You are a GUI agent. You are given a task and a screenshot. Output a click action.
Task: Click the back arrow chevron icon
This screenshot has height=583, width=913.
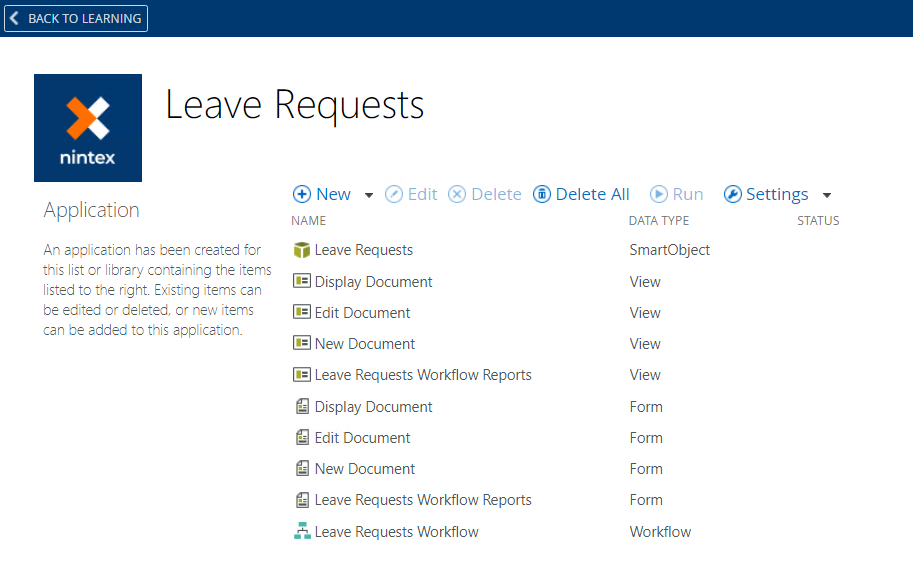(x=15, y=18)
